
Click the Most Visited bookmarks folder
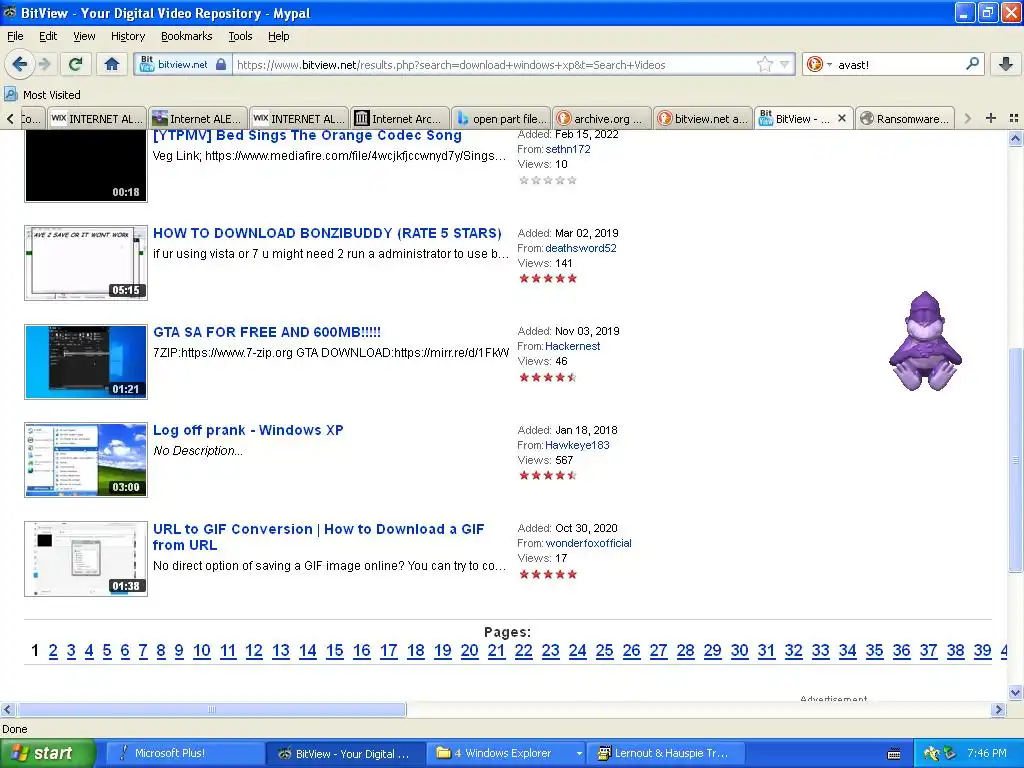tap(42, 95)
